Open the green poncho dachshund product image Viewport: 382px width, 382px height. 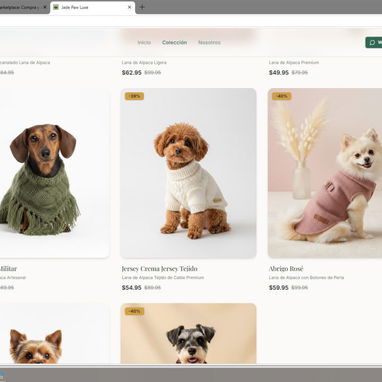coord(54,173)
